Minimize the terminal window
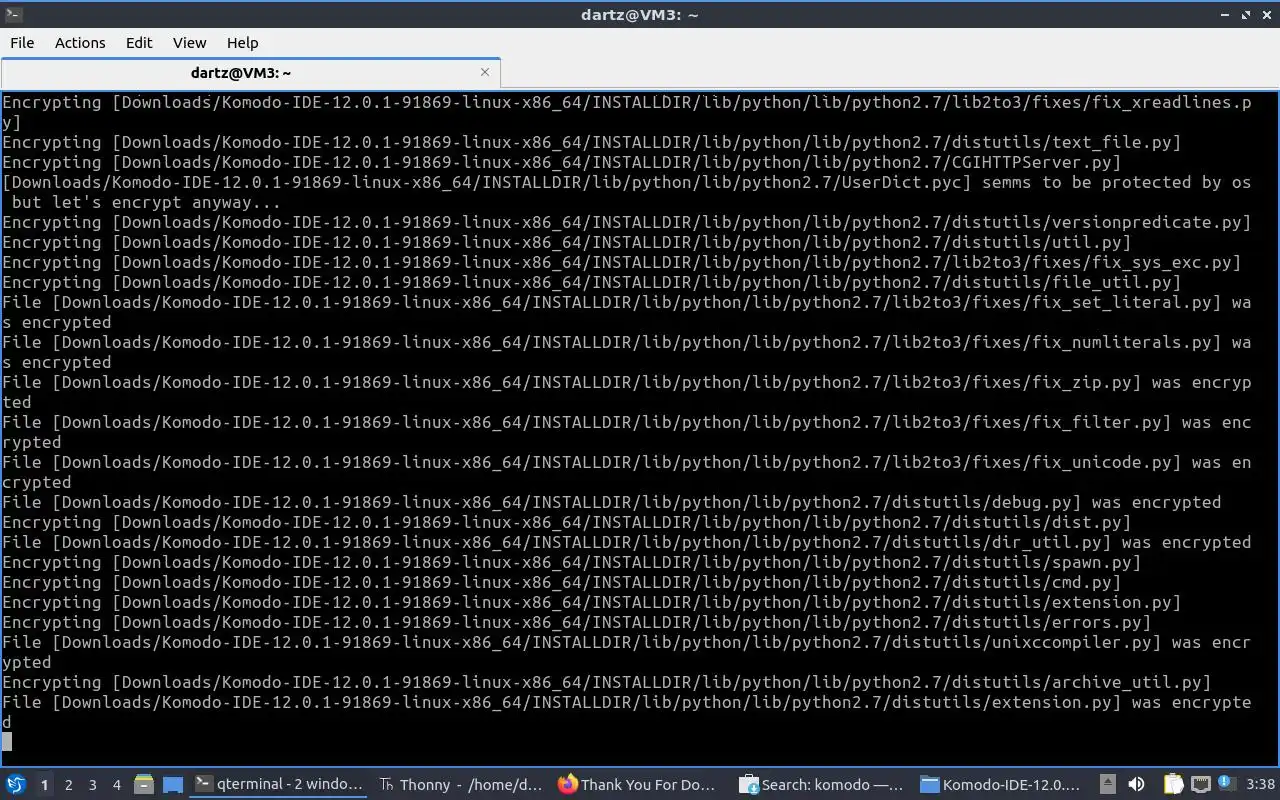 click(x=1226, y=14)
